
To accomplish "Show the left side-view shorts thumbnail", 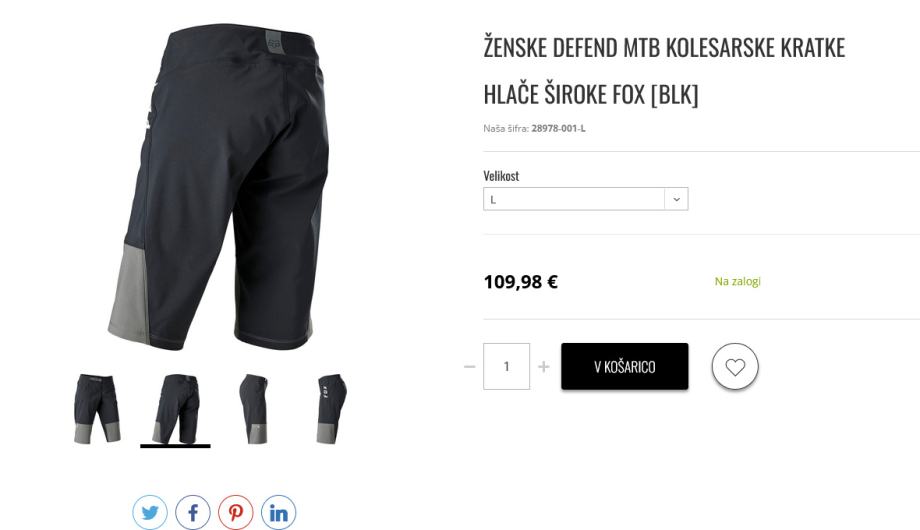I will point(253,409).
